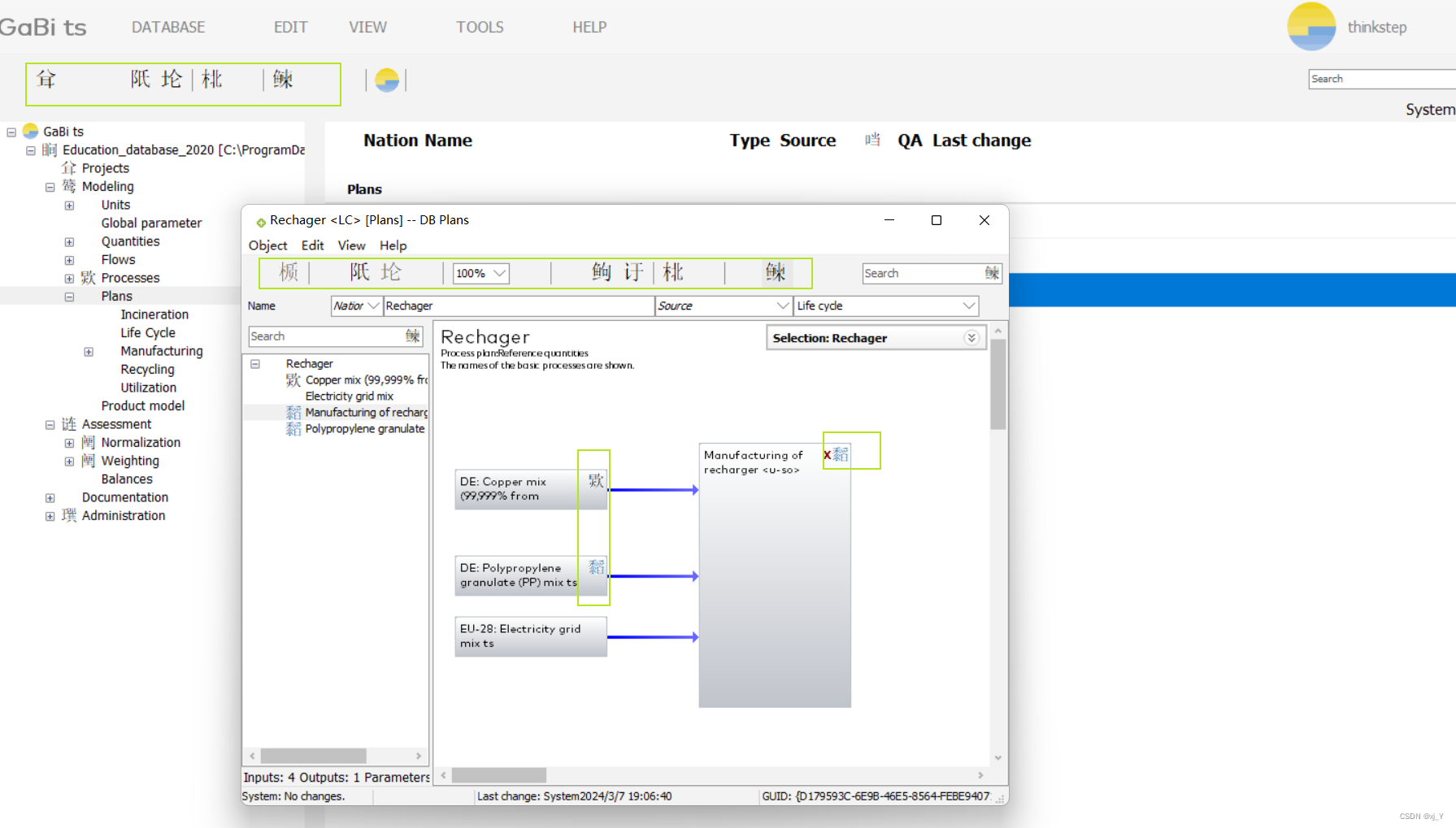Viewport: 1456px width, 828px height.
Task: Click vertical scrollbar thumb of plan canvas
Action: tap(997, 384)
